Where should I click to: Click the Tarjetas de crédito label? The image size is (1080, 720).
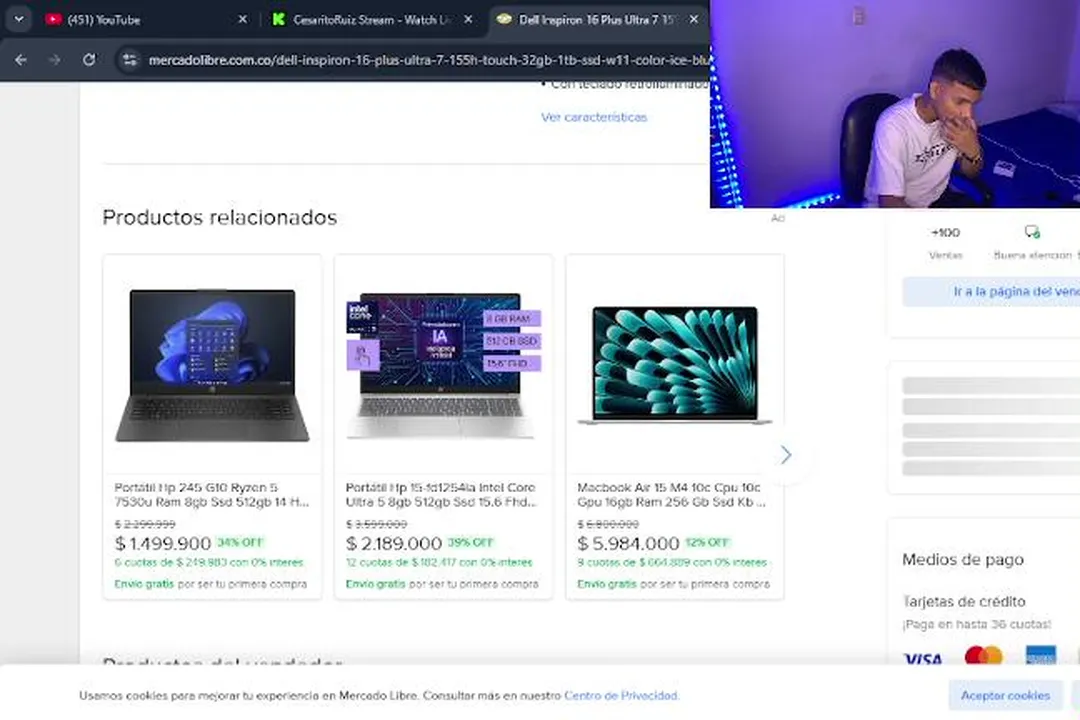pos(964,601)
